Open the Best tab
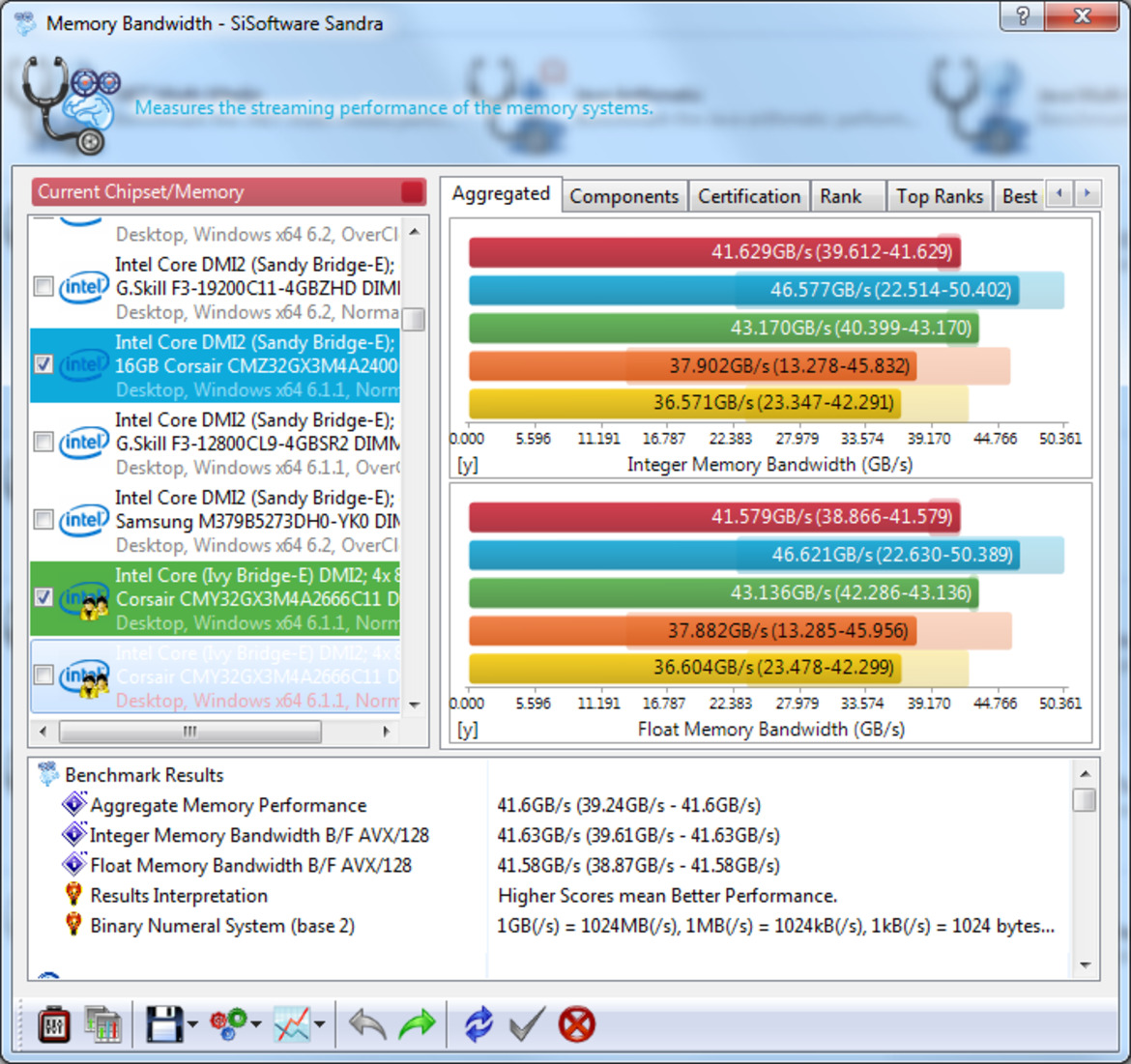This screenshot has width=1131, height=1064. coord(1019,196)
